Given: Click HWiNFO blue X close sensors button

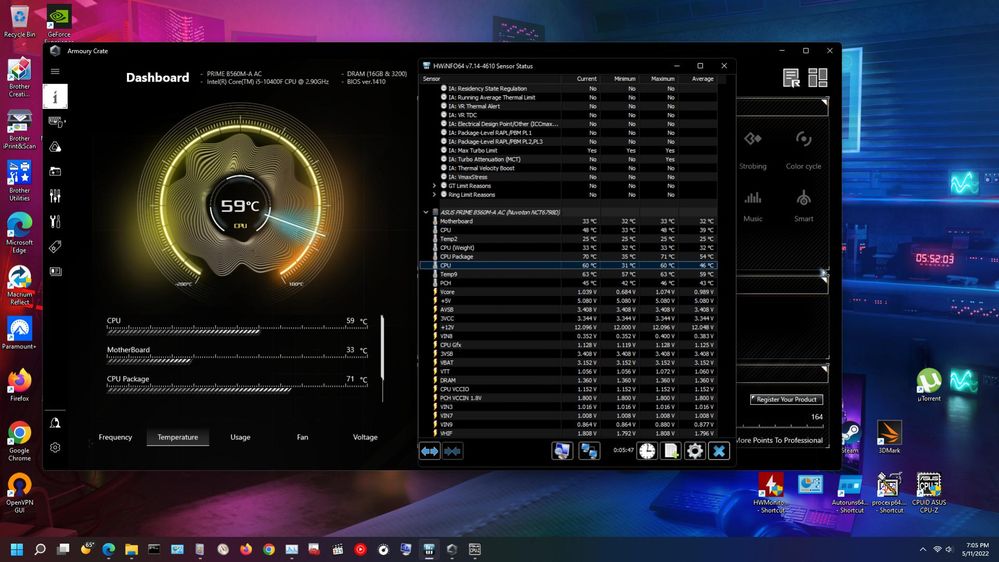Looking at the screenshot, I should click(719, 450).
